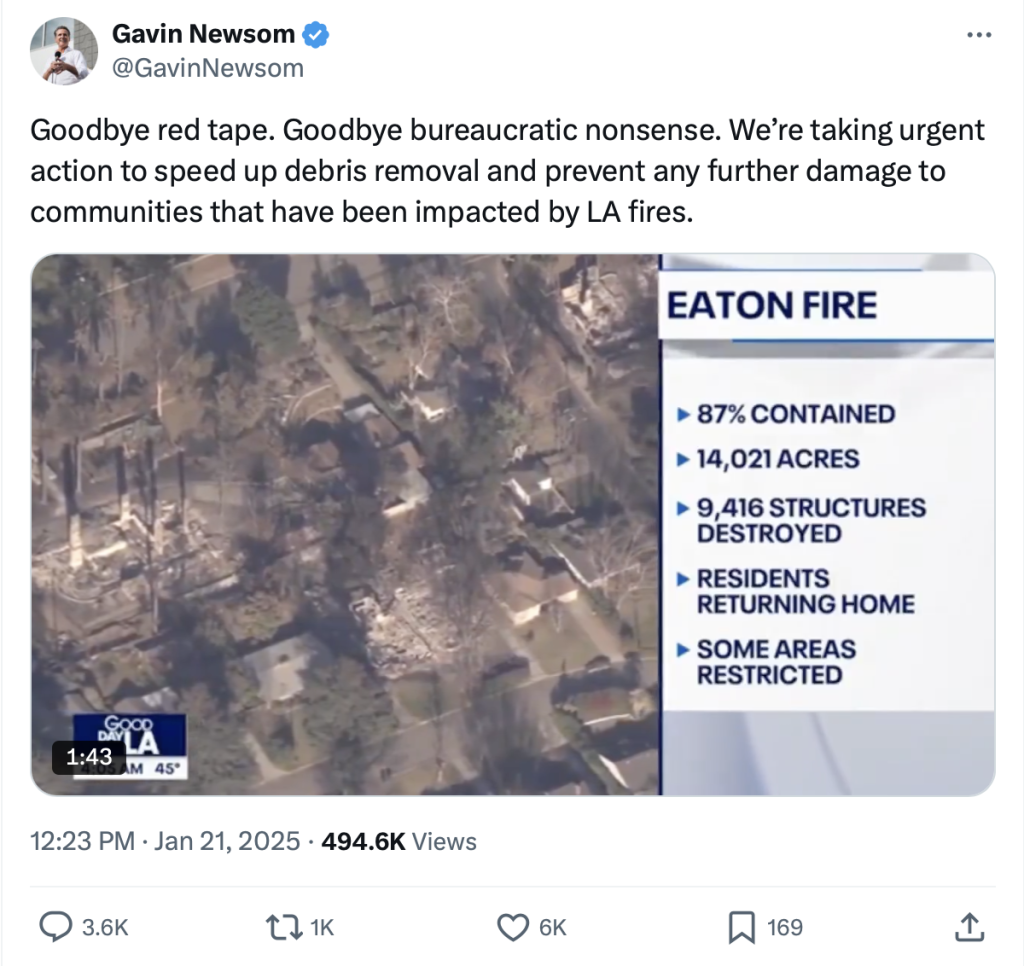
Task: Click the 3.6K reply count
Action: point(103,927)
